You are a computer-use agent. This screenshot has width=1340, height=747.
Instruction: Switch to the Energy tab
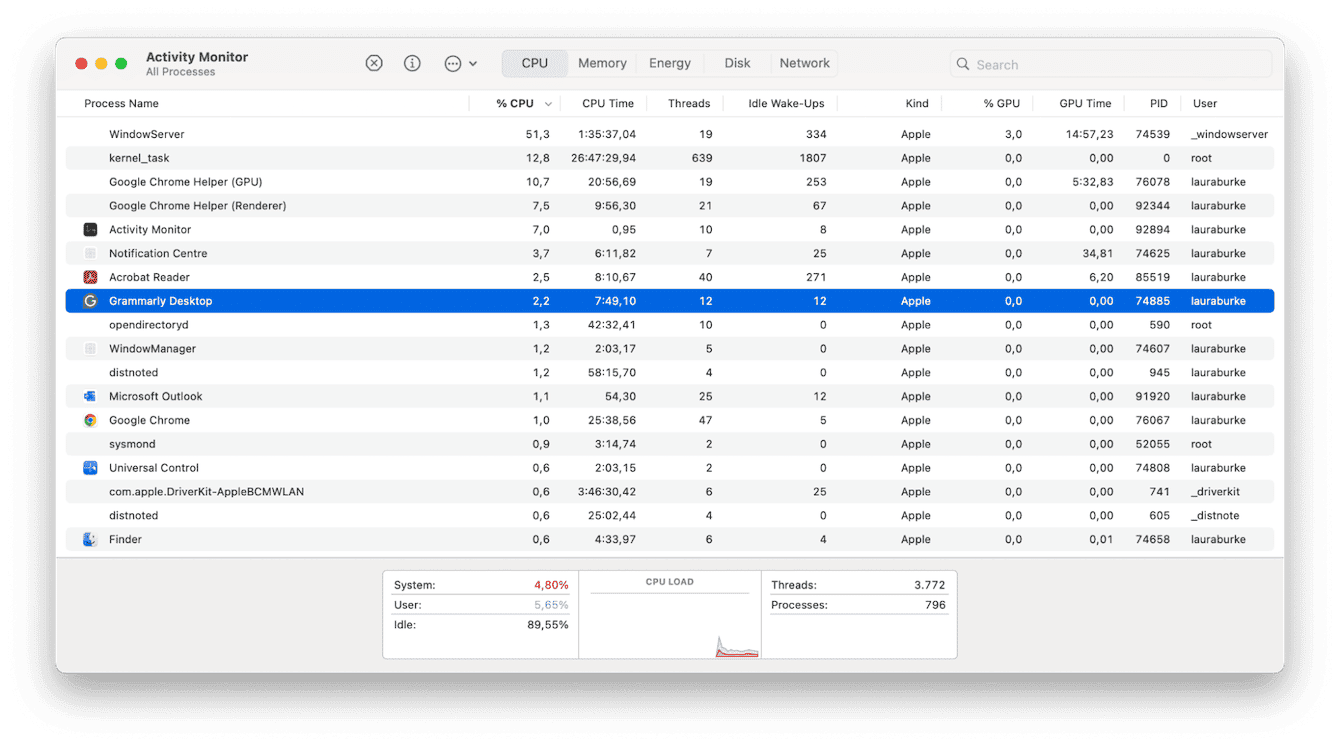click(670, 62)
